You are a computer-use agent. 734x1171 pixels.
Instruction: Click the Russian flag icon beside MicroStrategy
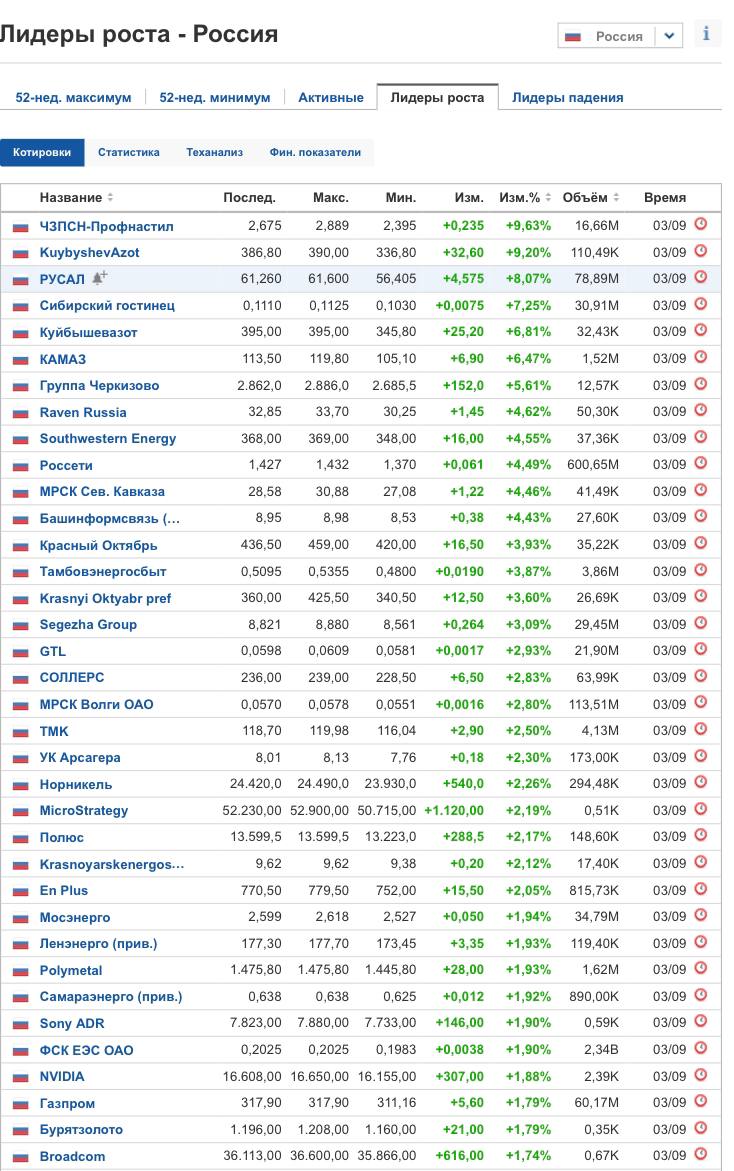tap(21, 811)
